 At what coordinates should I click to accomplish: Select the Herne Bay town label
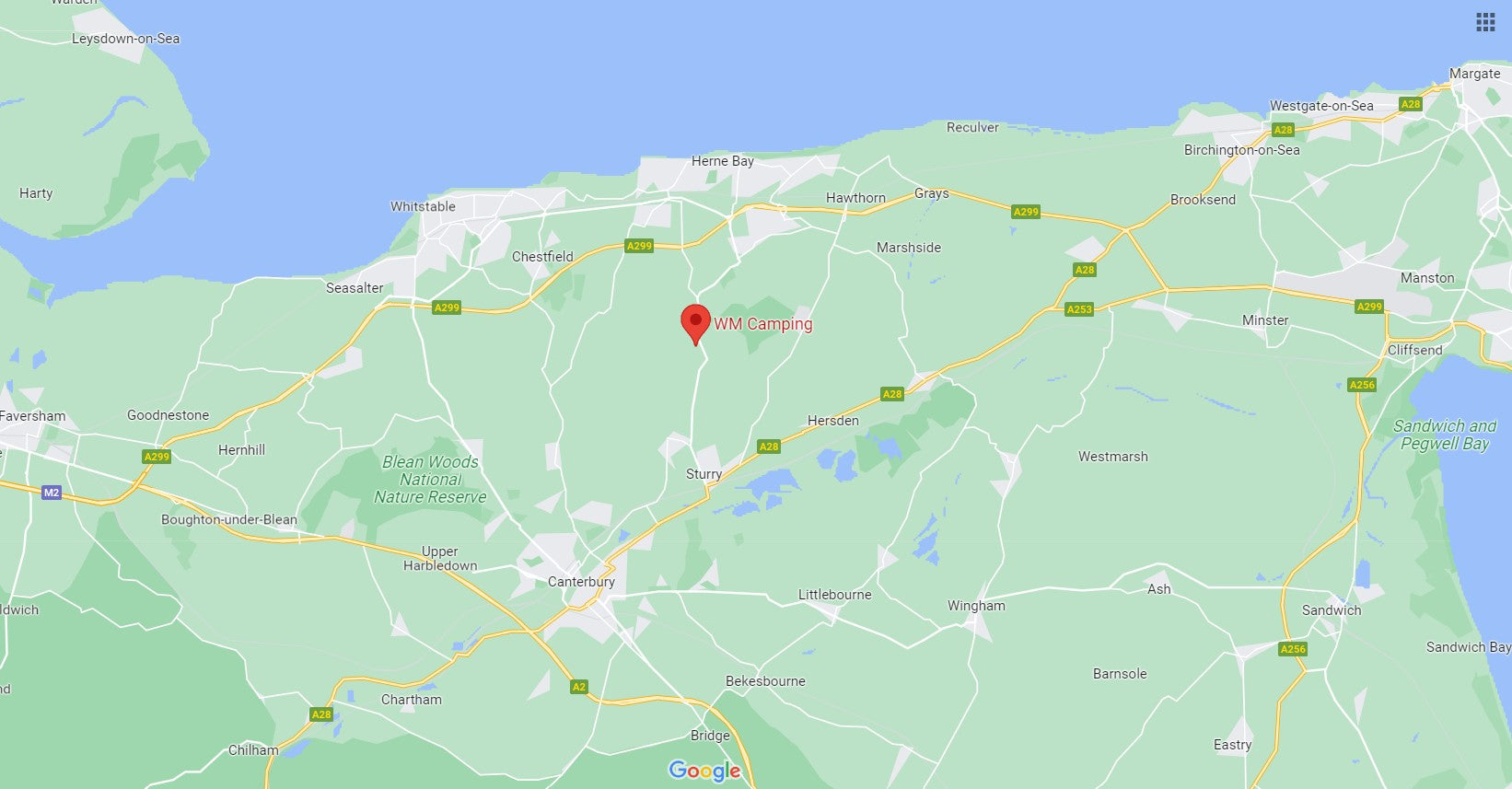tap(723, 161)
